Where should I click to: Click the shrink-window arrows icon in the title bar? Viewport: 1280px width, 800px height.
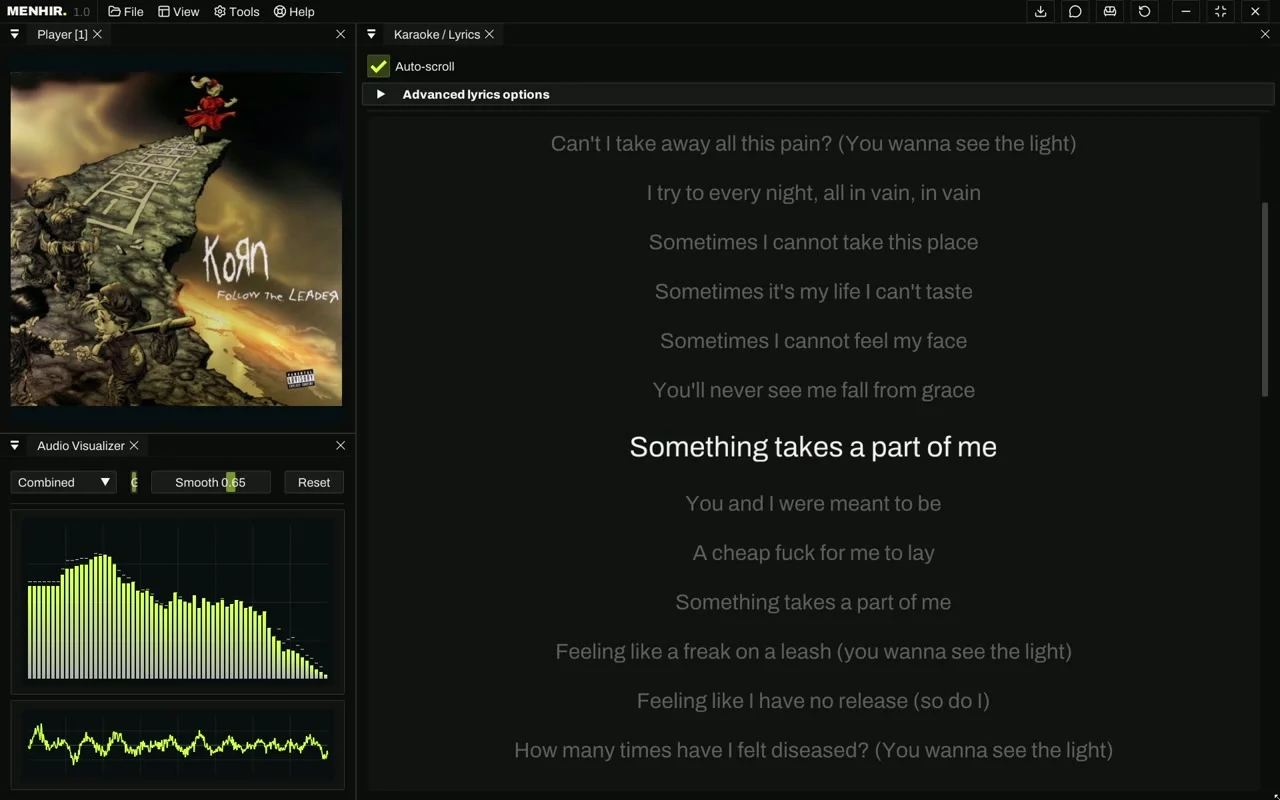pos(1220,12)
